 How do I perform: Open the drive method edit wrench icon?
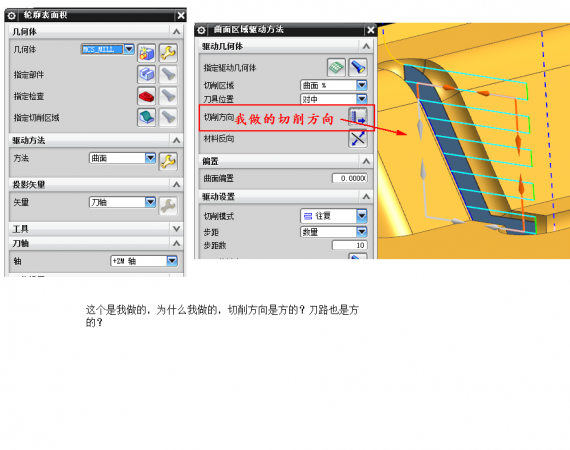click(x=168, y=162)
